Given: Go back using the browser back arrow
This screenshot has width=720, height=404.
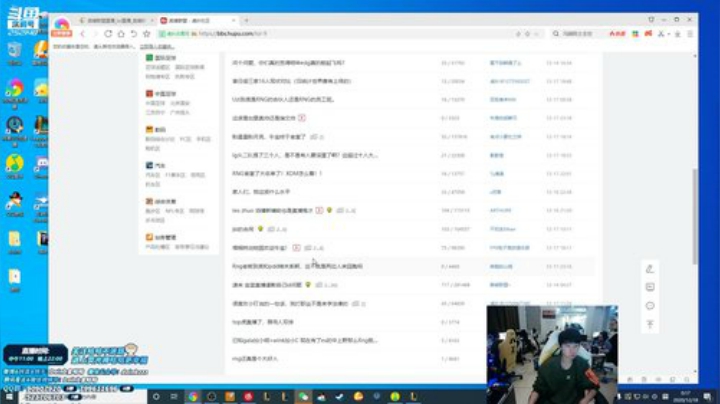Looking at the screenshot, I should pos(83,34).
